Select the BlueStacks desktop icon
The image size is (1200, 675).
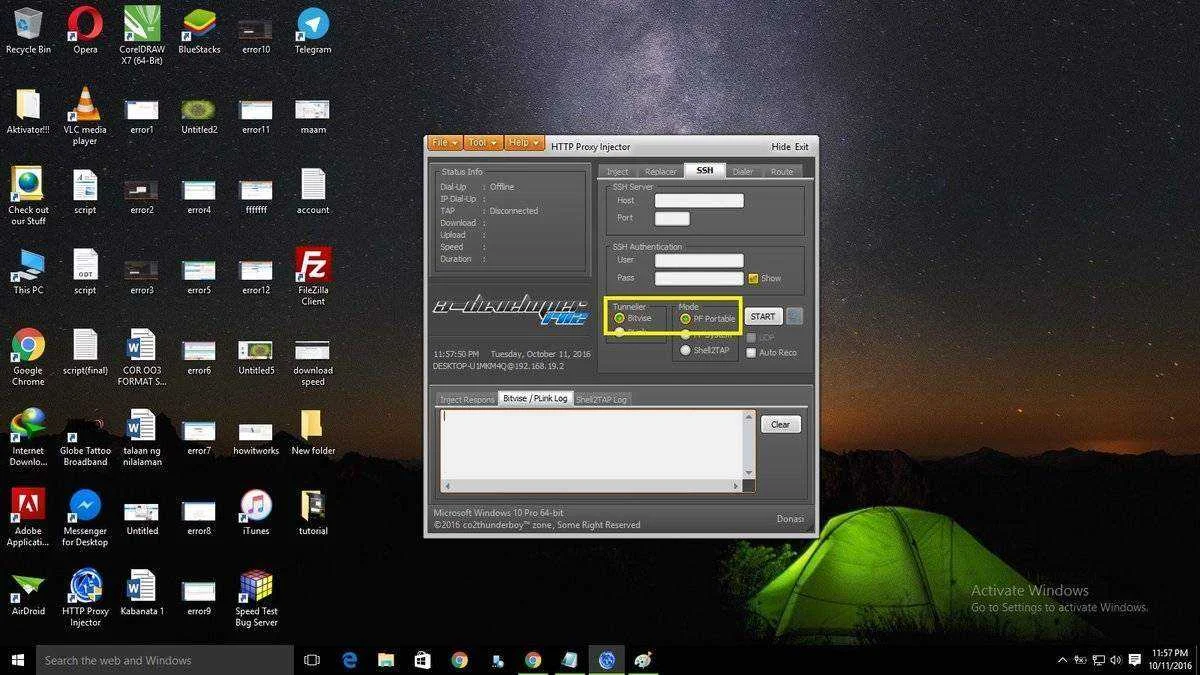tap(199, 30)
